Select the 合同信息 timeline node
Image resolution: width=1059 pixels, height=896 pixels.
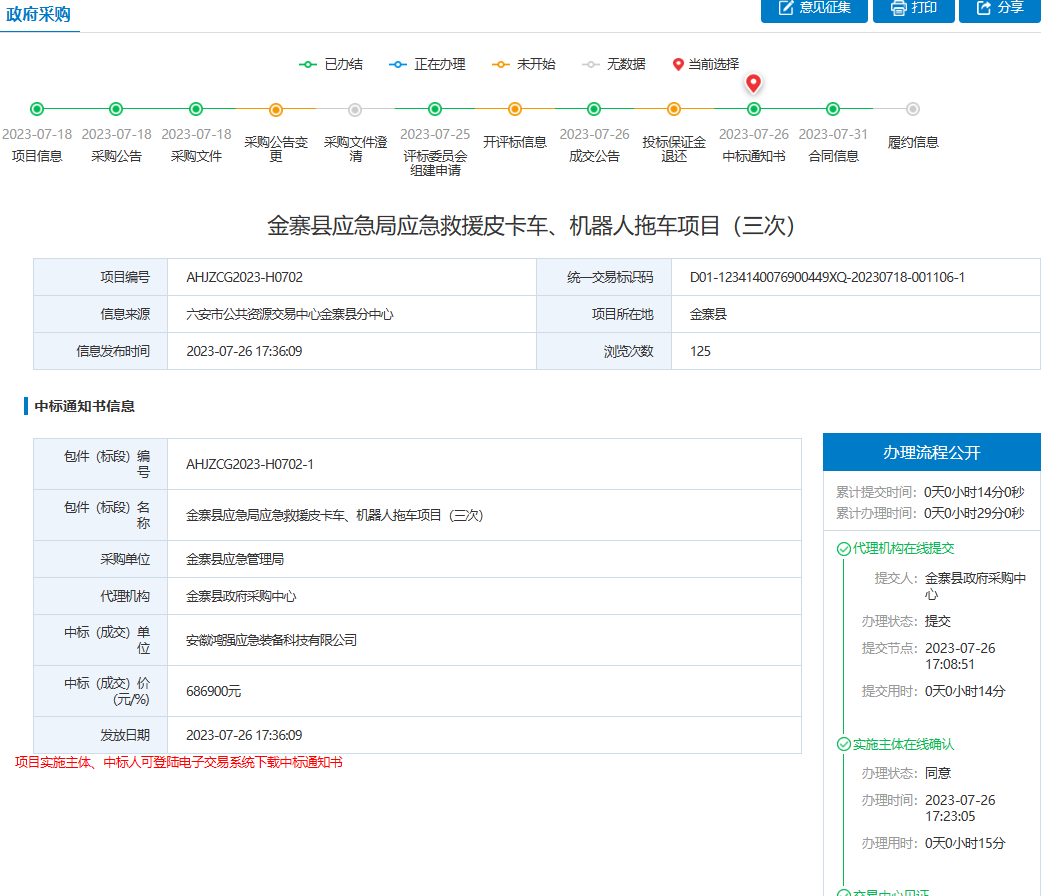tap(833, 109)
